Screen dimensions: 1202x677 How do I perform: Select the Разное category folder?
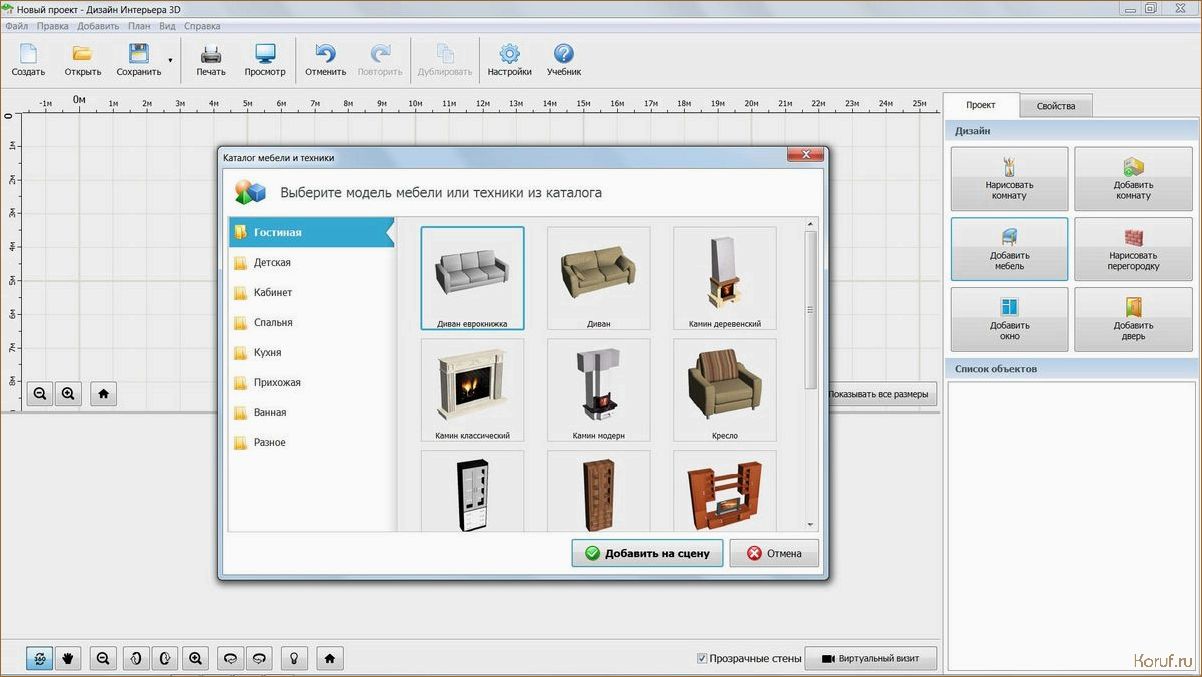point(311,442)
